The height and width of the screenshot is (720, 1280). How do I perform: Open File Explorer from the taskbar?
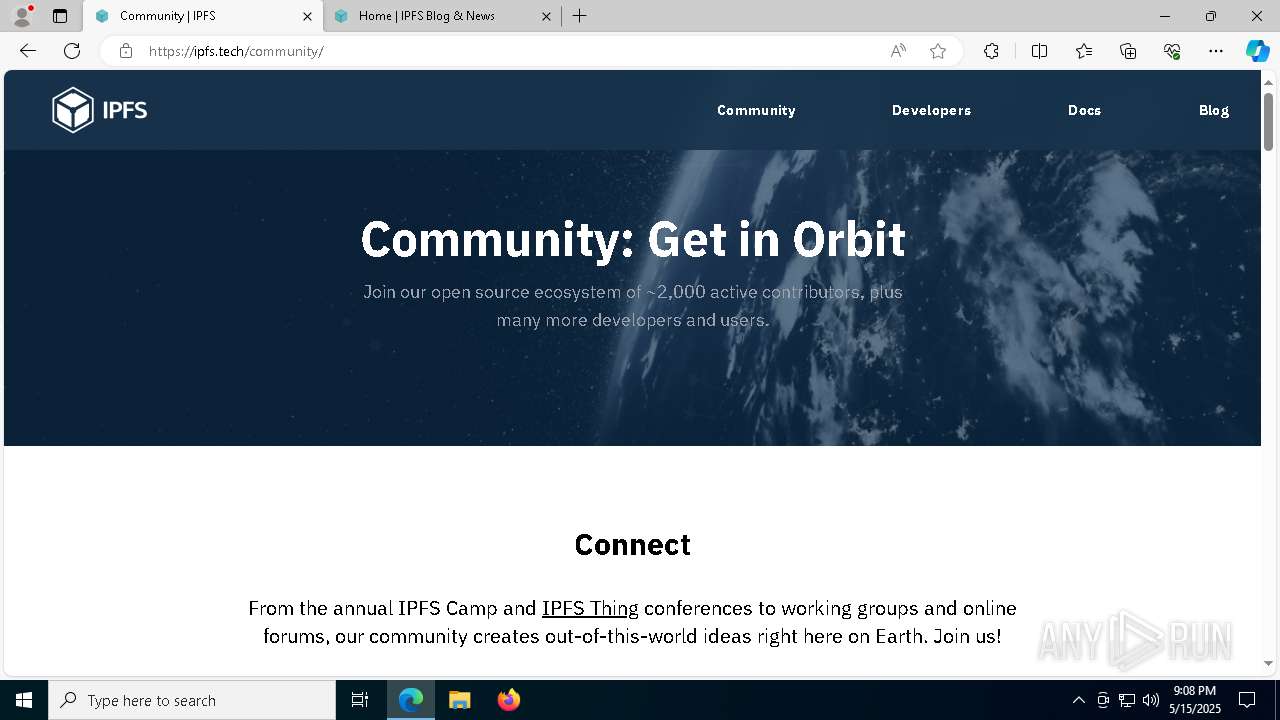tap(460, 700)
